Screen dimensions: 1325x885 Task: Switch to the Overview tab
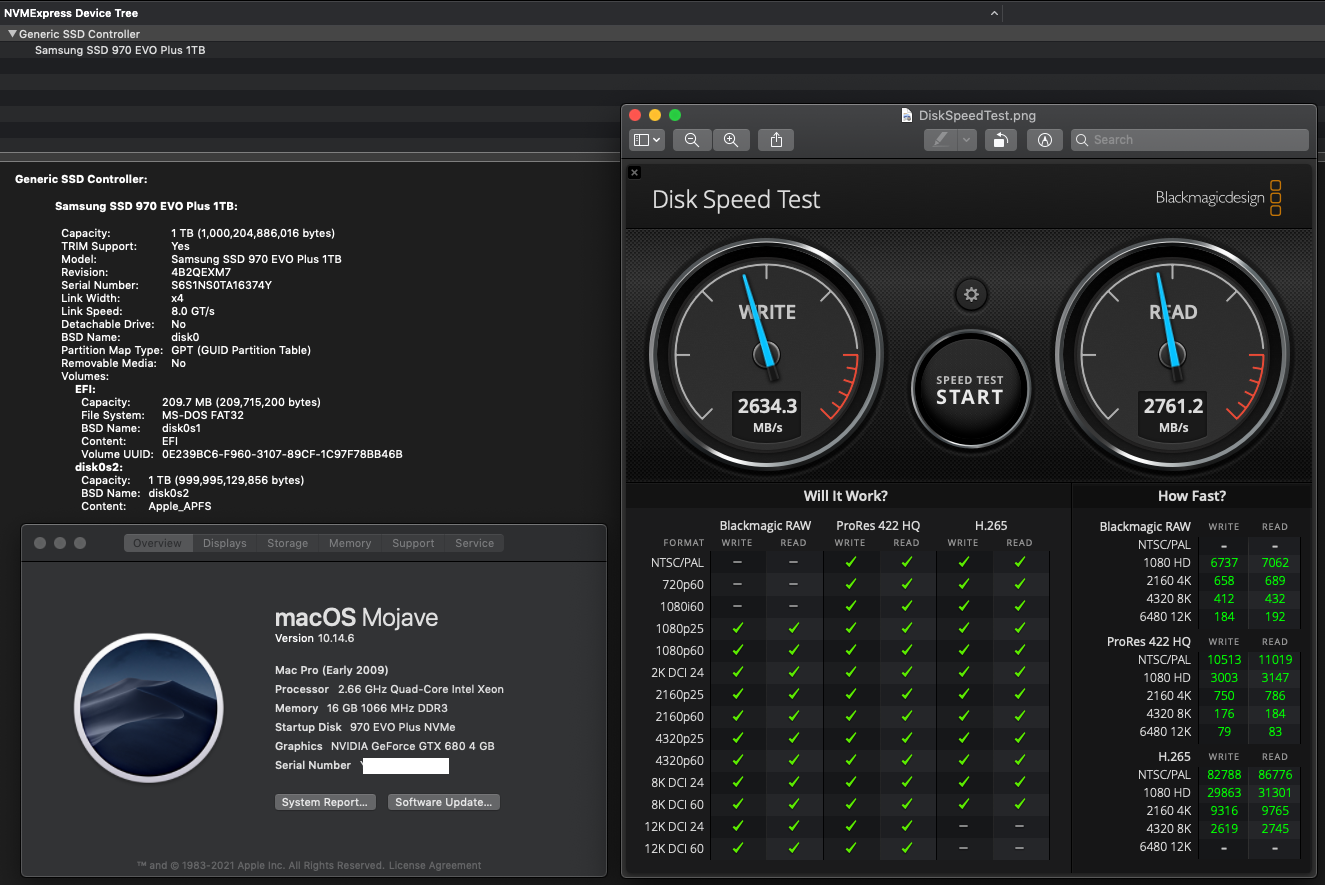pos(157,543)
